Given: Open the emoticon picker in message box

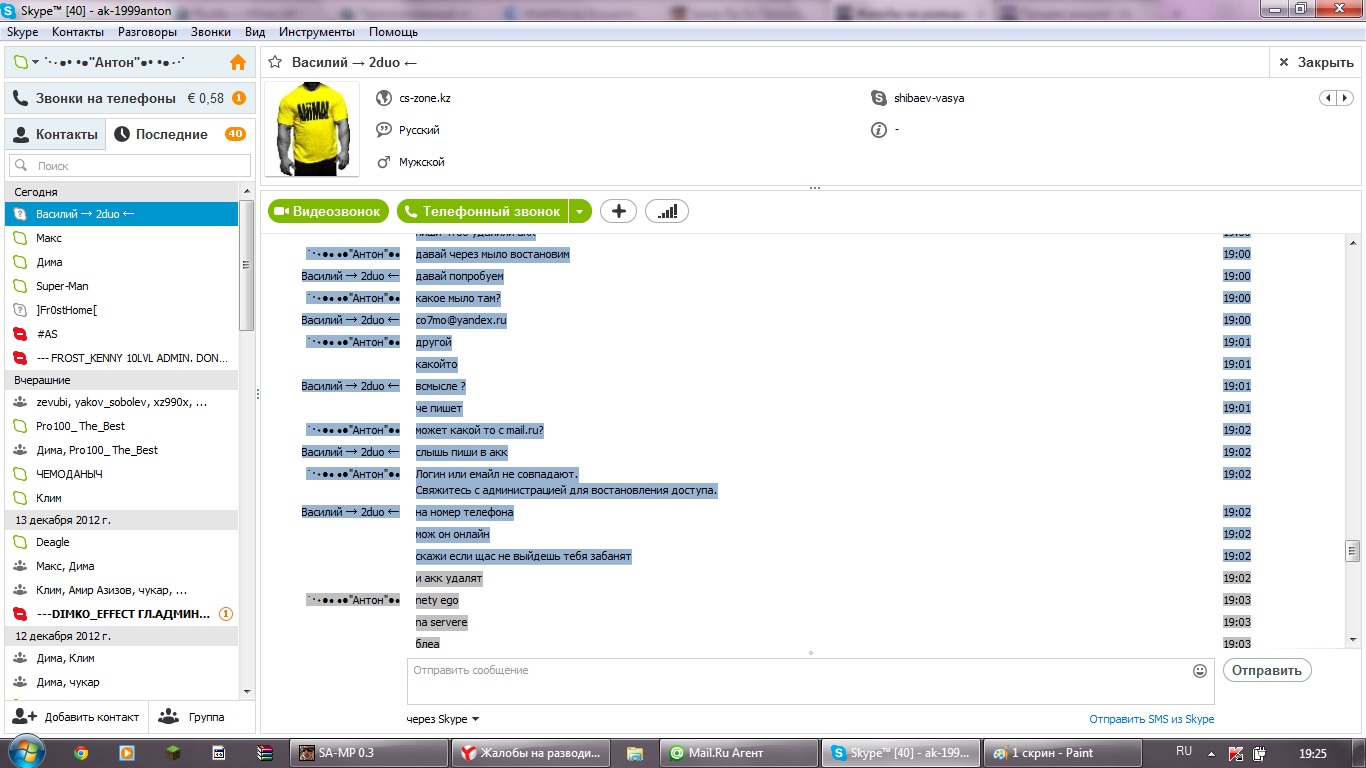Looking at the screenshot, I should (1200, 671).
